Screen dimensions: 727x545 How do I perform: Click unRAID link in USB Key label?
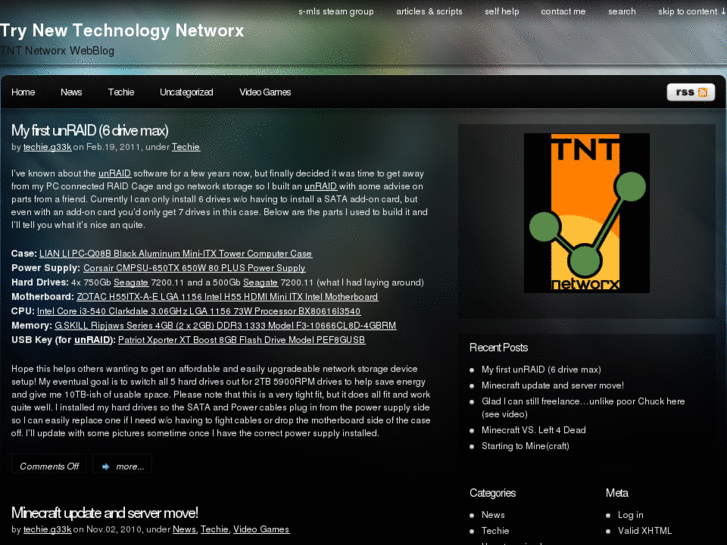[x=92, y=340]
